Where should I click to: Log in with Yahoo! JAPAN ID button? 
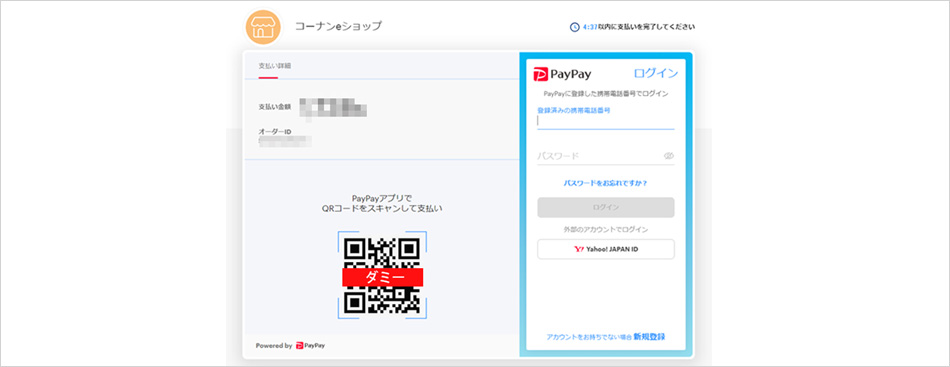pyautogui.click(x=605, y=249)
